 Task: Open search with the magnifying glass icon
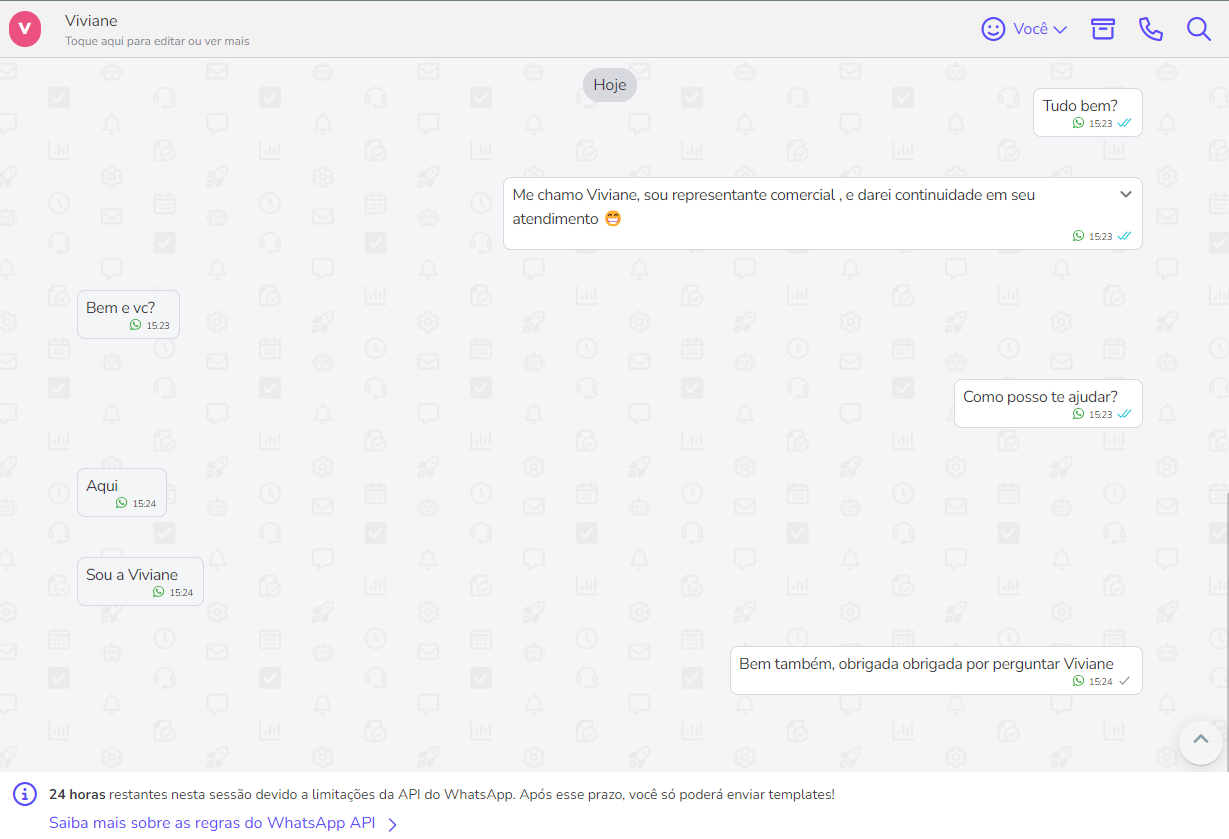(x=1198, y=29)
